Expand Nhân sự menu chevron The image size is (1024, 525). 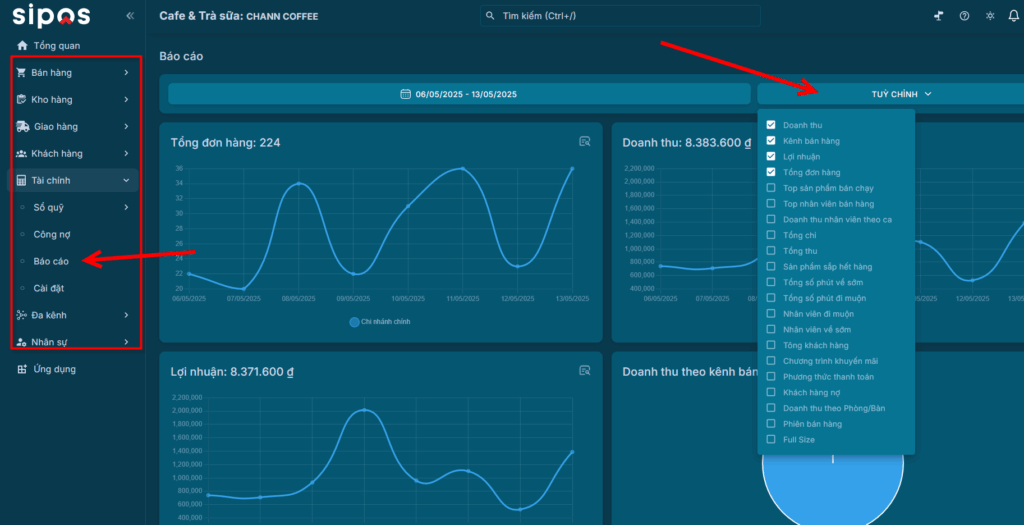(126, 342)
